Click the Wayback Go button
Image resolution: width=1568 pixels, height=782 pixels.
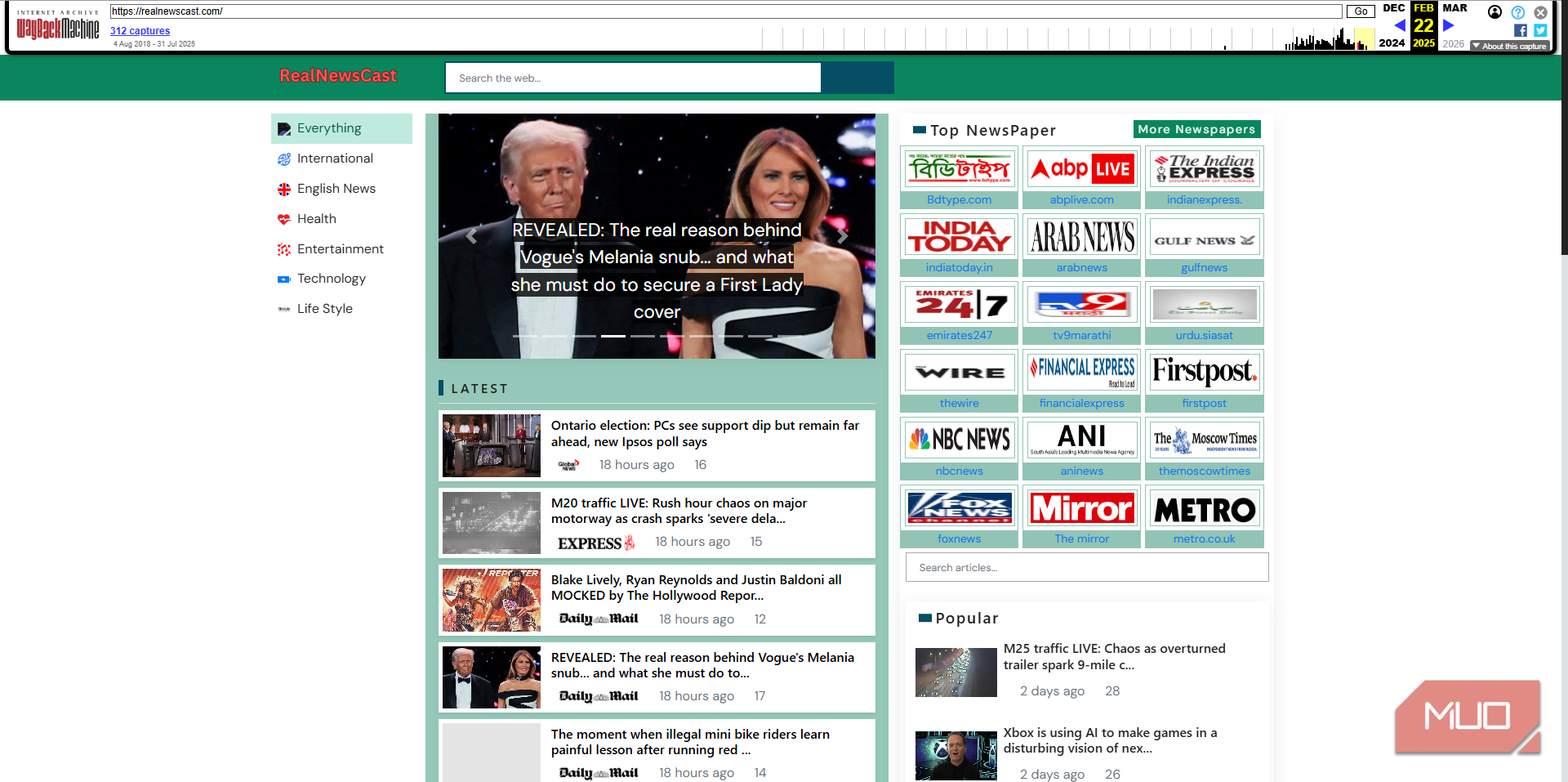[1361, 11]
